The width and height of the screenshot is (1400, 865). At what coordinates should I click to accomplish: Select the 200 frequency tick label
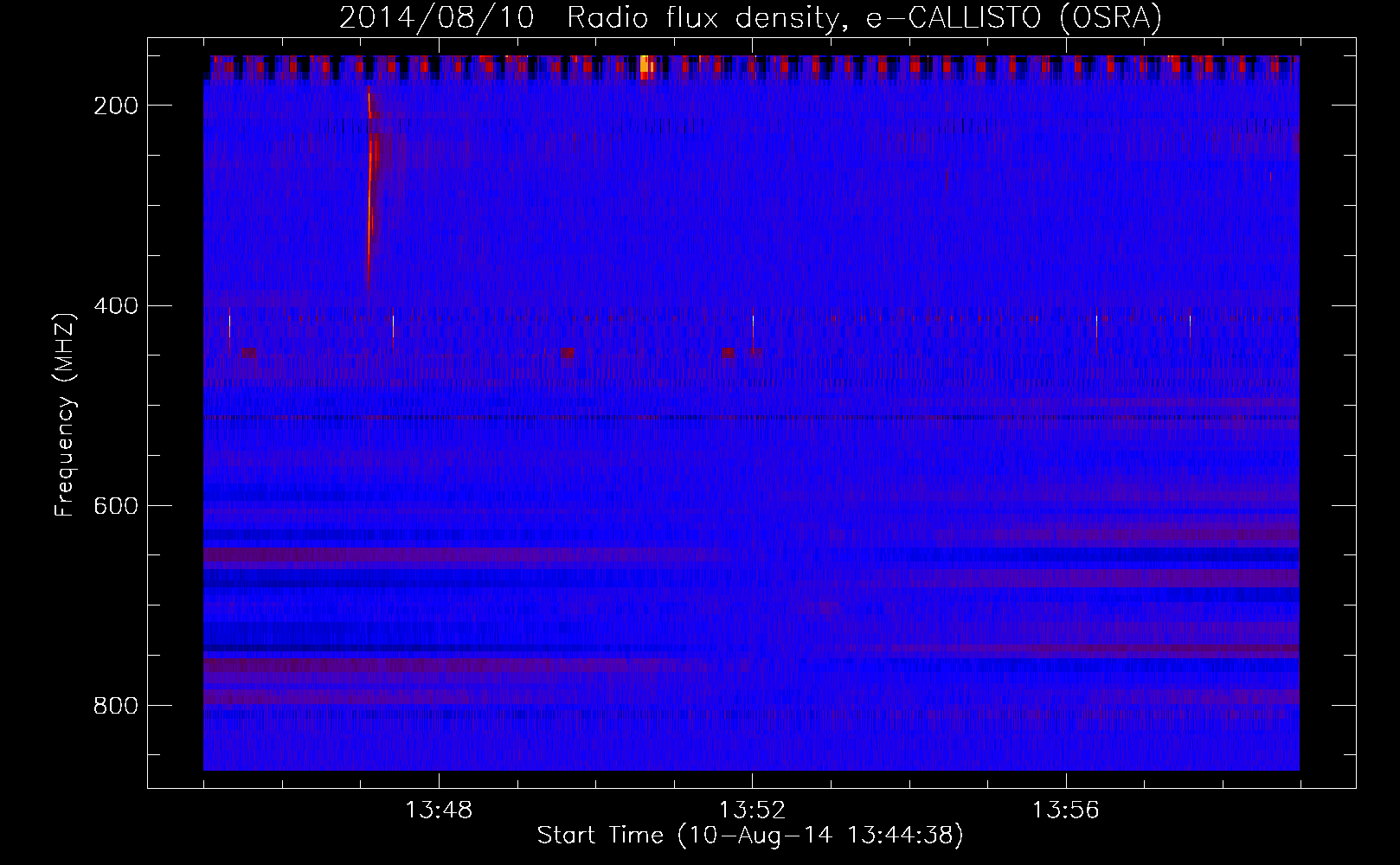(x=114, y=106)
